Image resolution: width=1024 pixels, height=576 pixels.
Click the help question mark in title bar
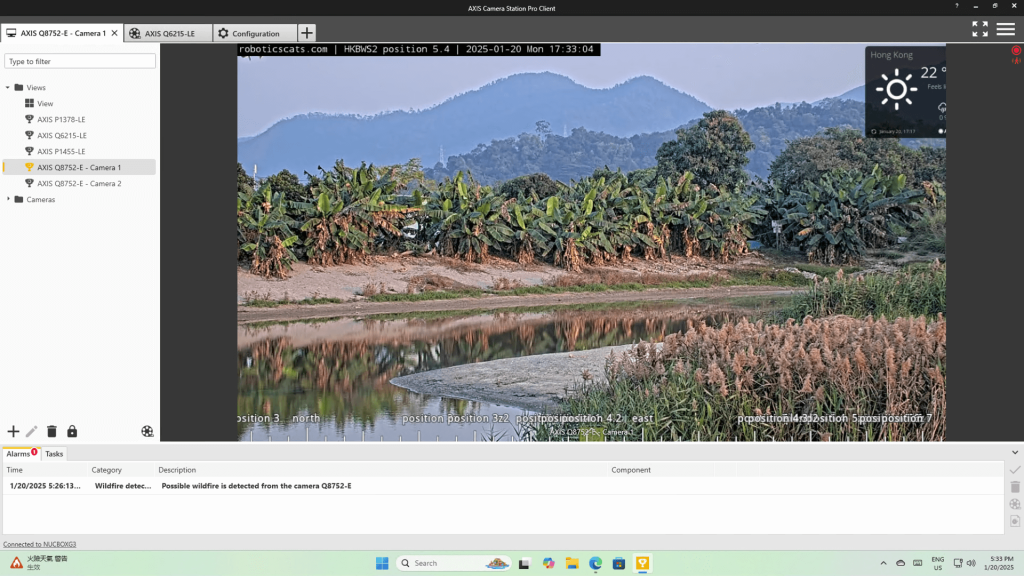(957, 6)
